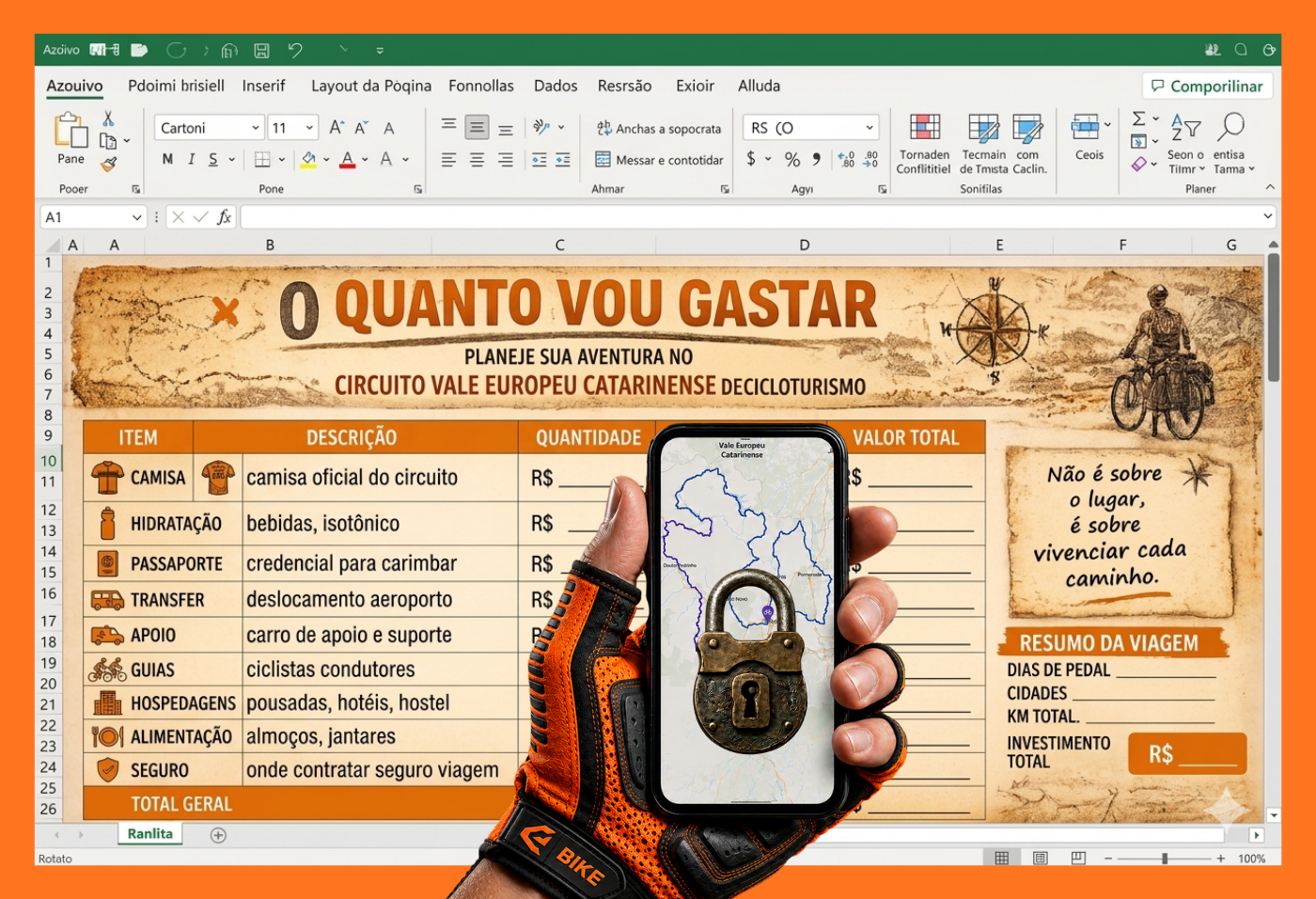This screenshot has height=899, width=1316.
Task: Open the Exioir ribbon tab
Action: point(695,86)
